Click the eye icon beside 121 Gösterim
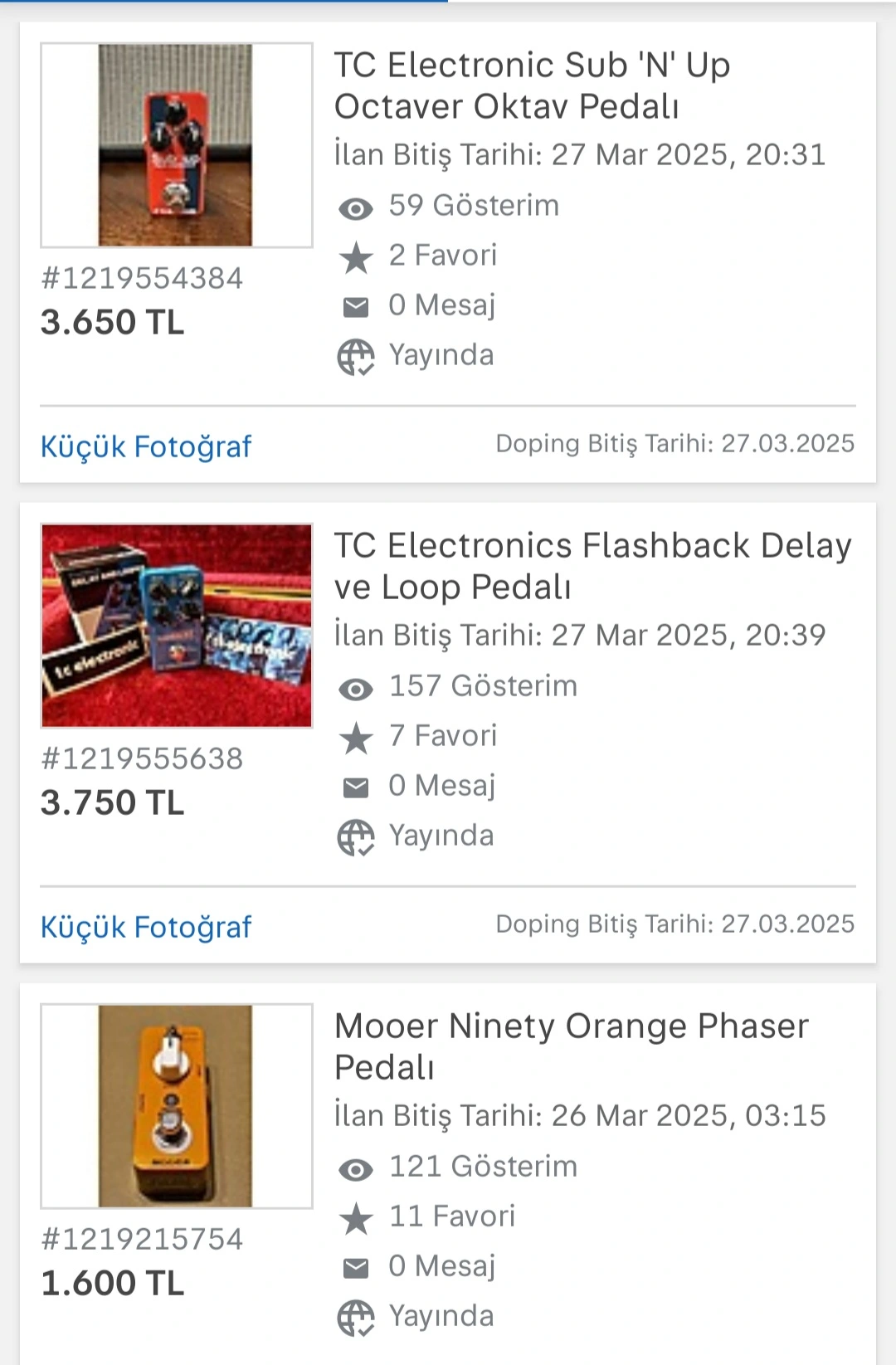Image resolution: width=896 pixels, height=1365 pixels. coord(356,1169)
